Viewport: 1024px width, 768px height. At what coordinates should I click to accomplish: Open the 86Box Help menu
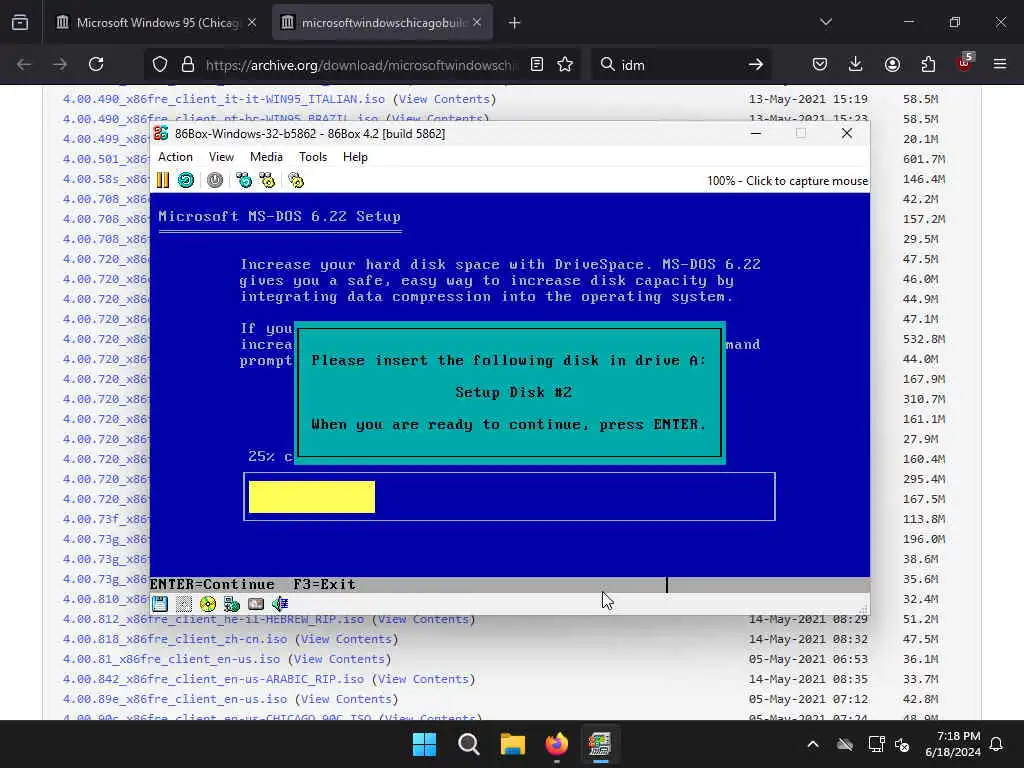pos(355,157)
